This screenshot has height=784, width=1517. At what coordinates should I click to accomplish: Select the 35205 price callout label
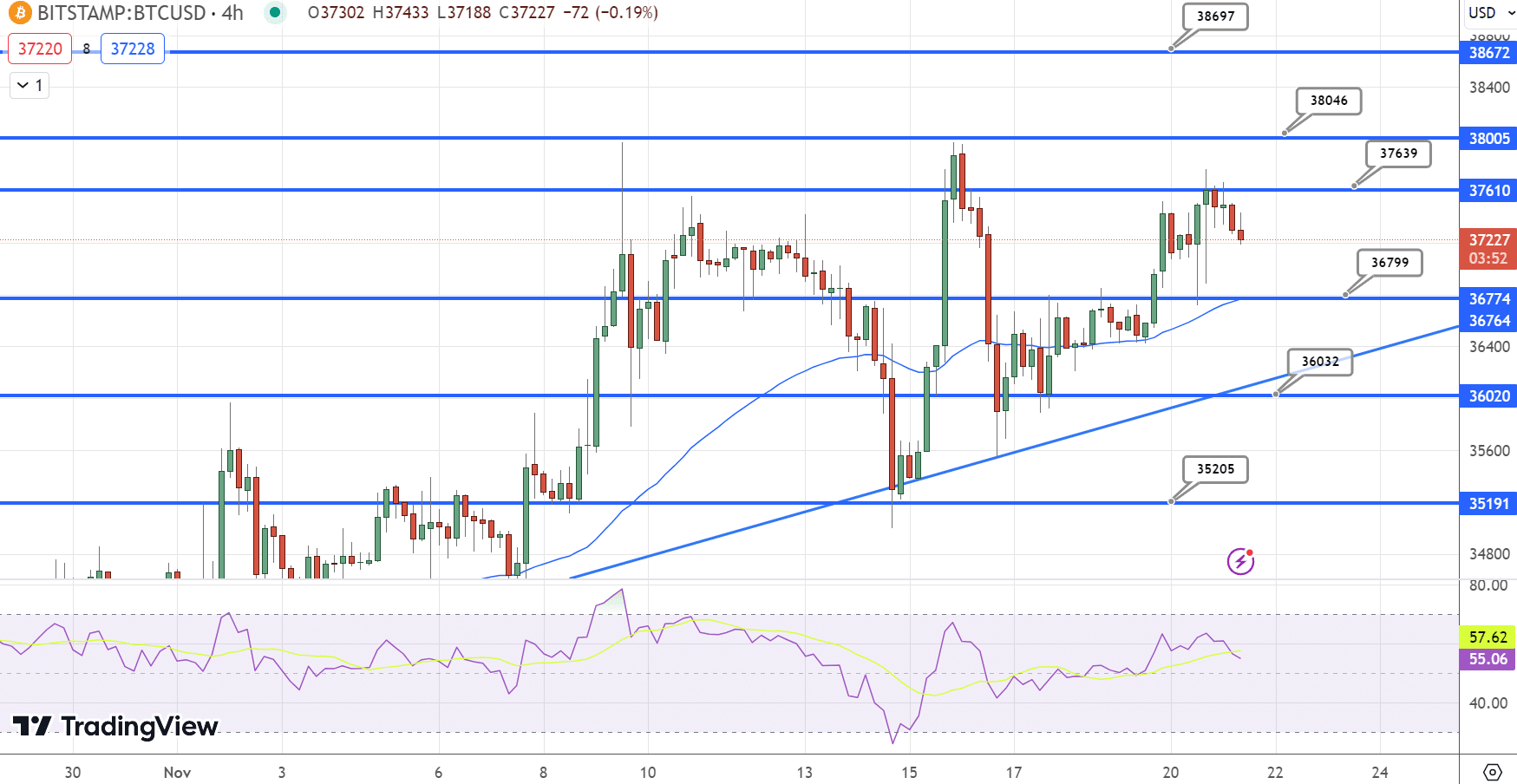click(x=1215, y=469)
